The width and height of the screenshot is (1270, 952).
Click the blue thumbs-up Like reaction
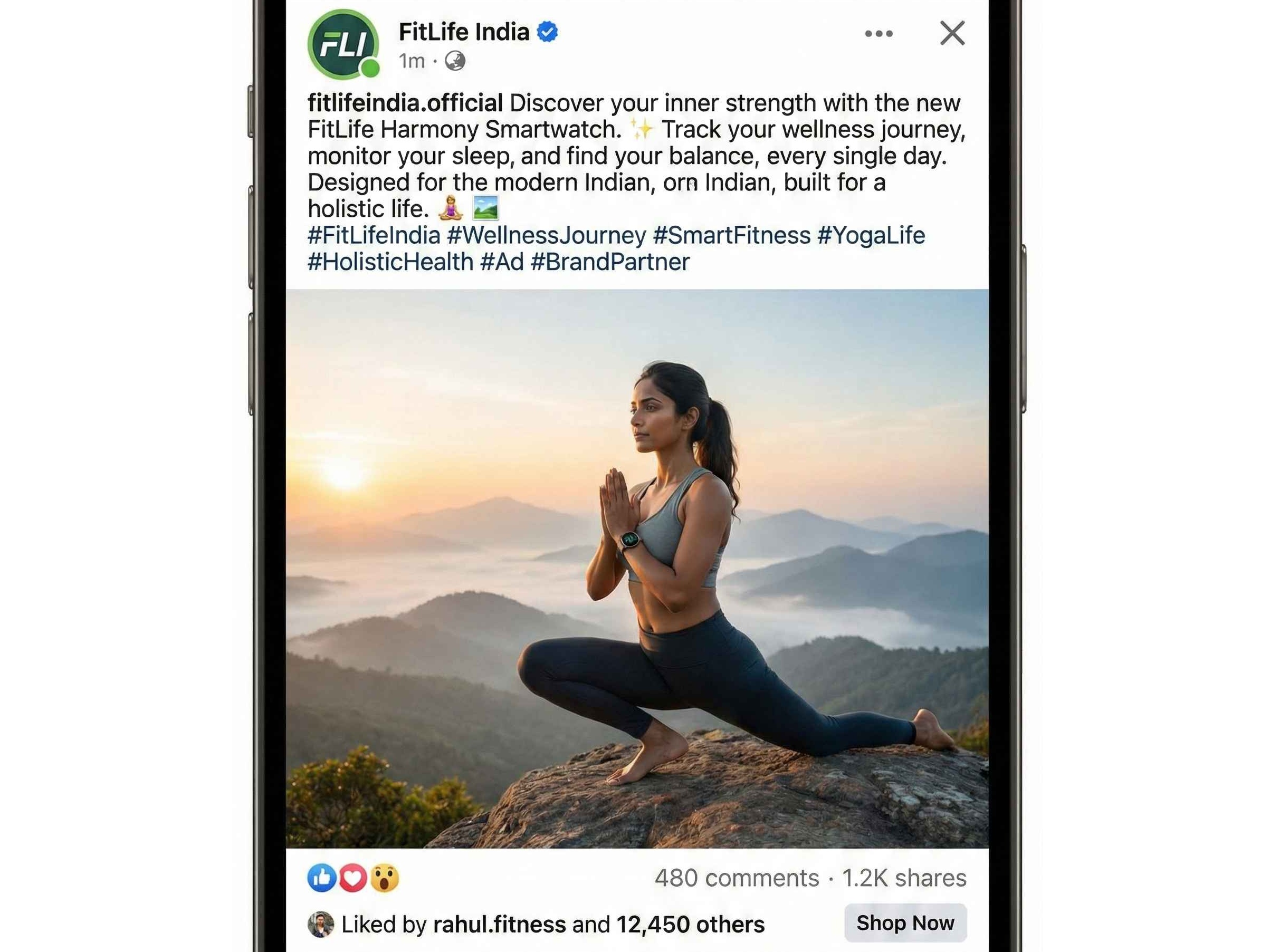click(x=321, y=878)
